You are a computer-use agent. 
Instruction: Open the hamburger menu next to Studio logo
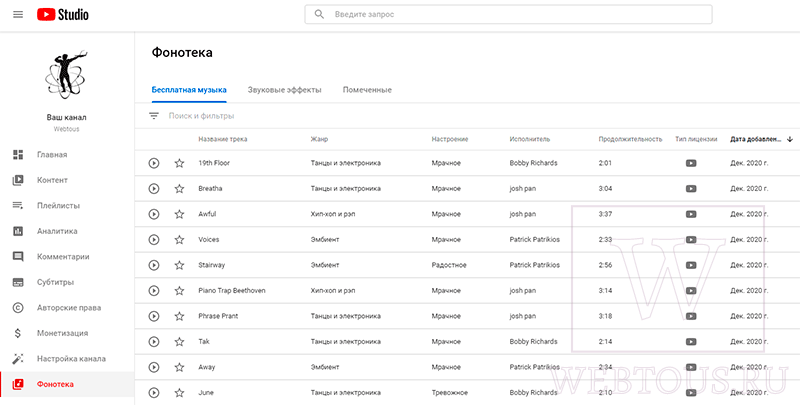click(18, 14)
